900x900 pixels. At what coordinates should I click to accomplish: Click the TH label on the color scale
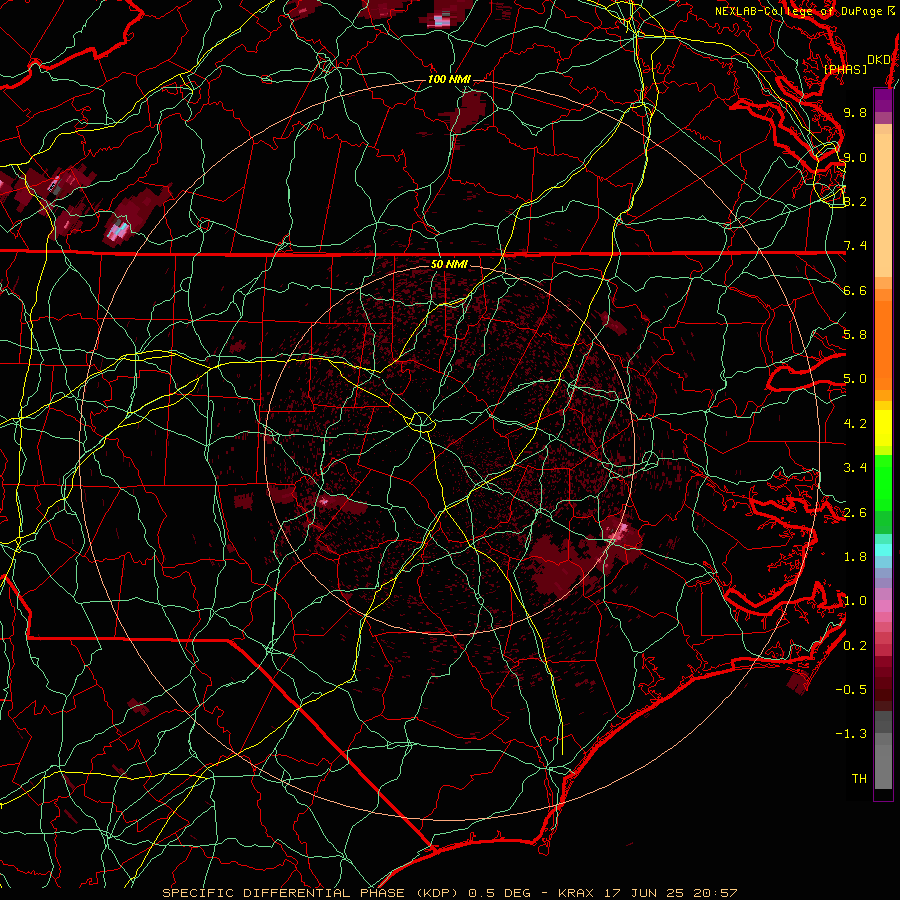859,779
